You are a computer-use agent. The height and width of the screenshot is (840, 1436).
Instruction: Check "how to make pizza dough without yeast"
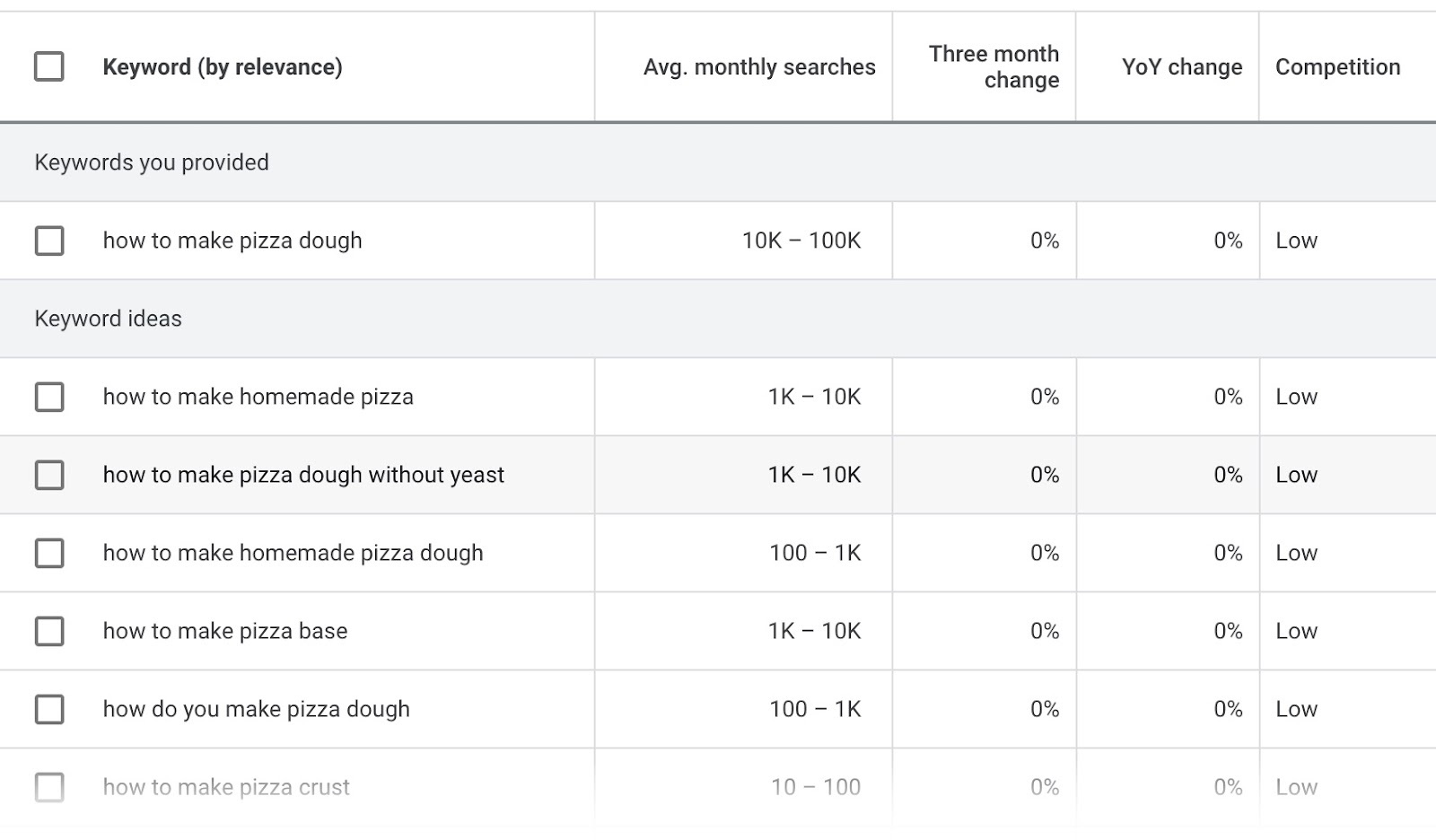tap(48, 475)
